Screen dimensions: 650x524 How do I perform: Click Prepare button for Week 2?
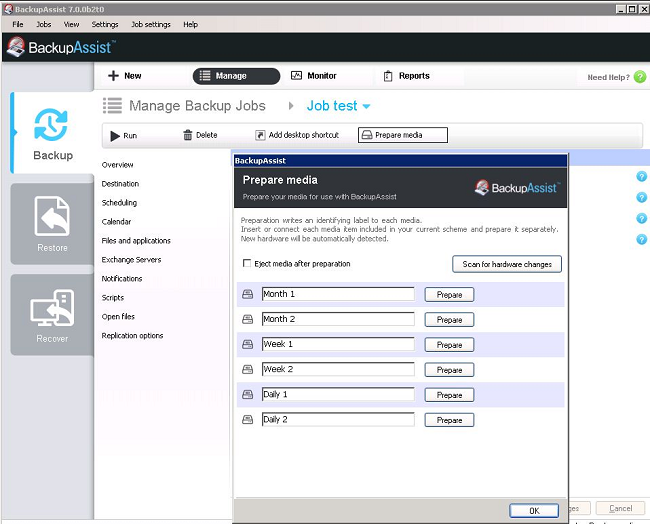[449, 370]
